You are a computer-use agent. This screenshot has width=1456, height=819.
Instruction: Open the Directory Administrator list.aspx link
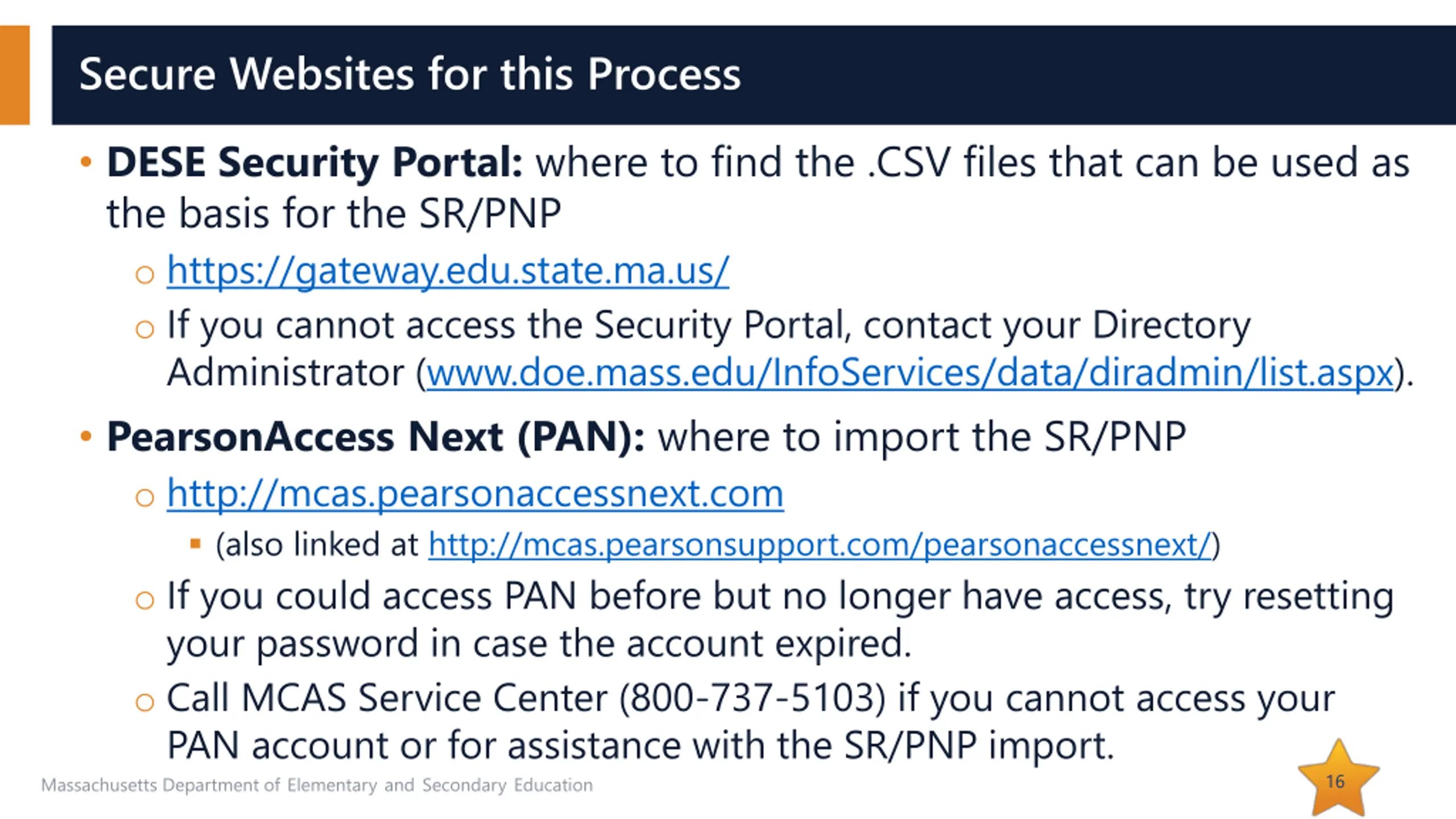(910, 373)
